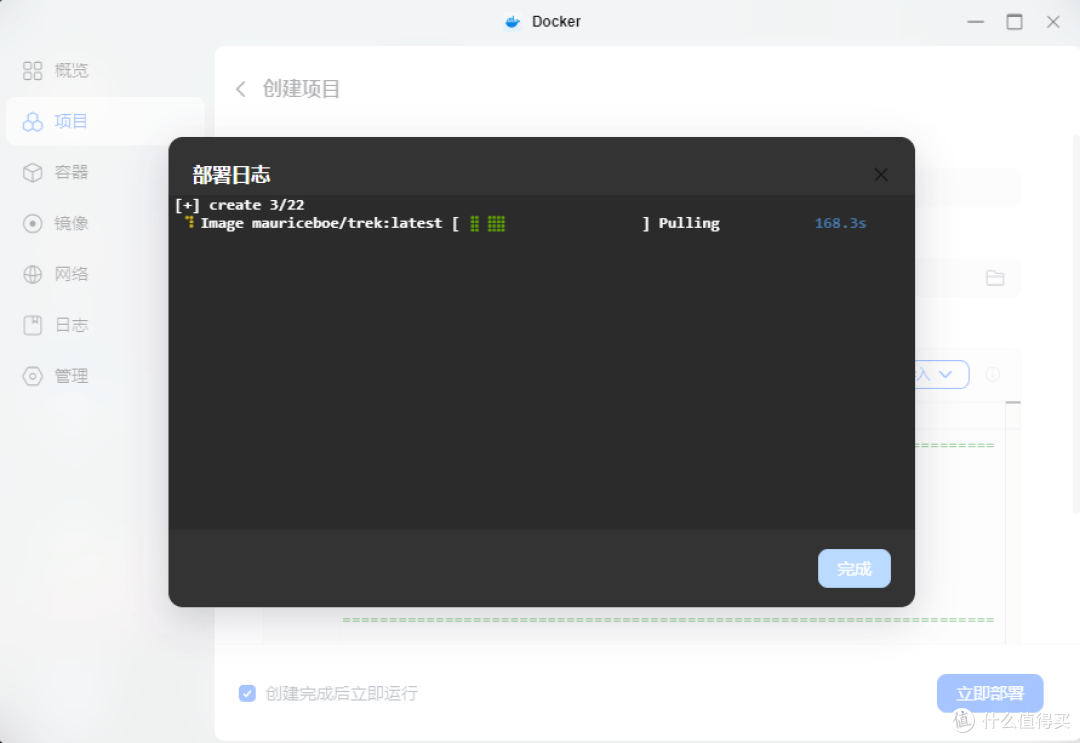The width and height of the screenshot is (1080, 743).
Task: Click the 镜像 disc icon
Action: tap(32, 223)
